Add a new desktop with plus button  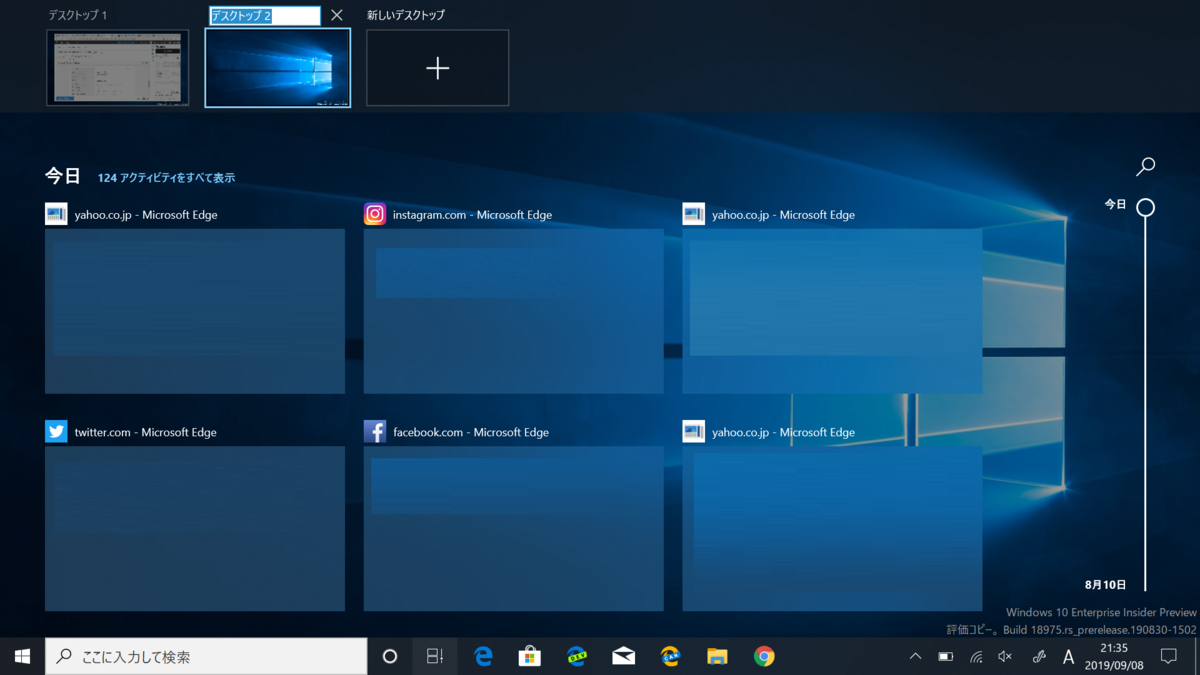(438, 68)
